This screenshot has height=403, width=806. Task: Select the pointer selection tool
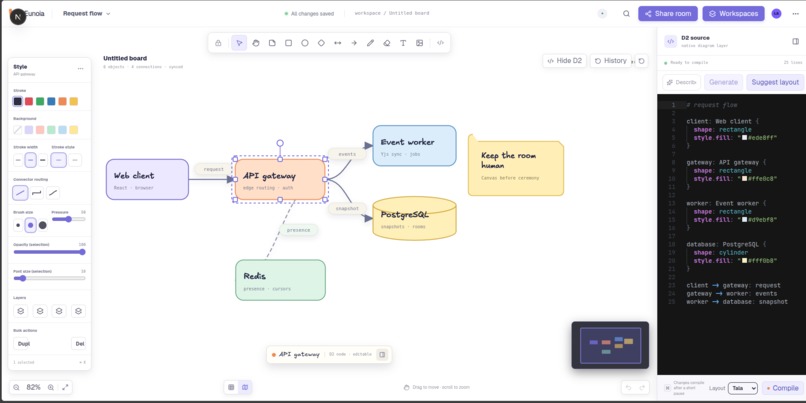(239, 43)
